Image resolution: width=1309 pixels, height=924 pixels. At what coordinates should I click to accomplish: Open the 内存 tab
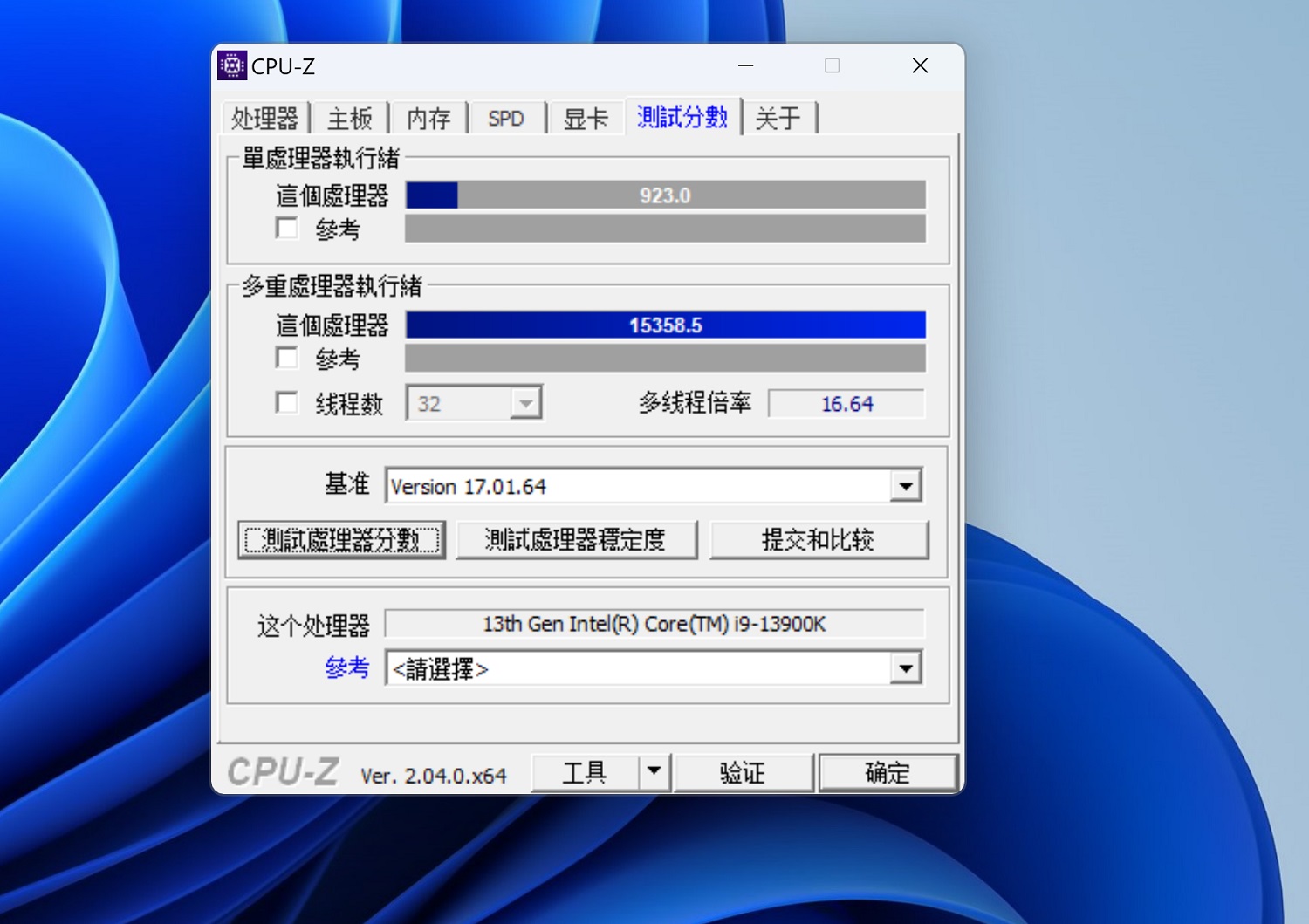(x=428, y=118)
